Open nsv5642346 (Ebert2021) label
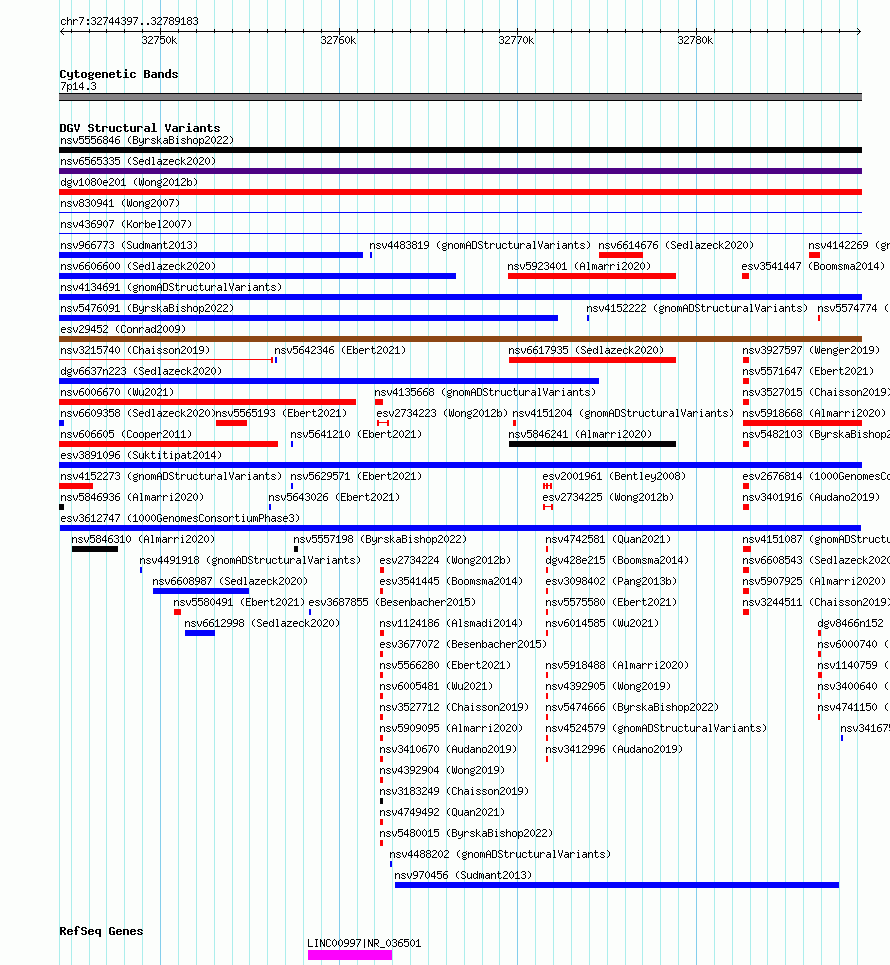The height and width of the screenshot is (965, 890). 340,350
